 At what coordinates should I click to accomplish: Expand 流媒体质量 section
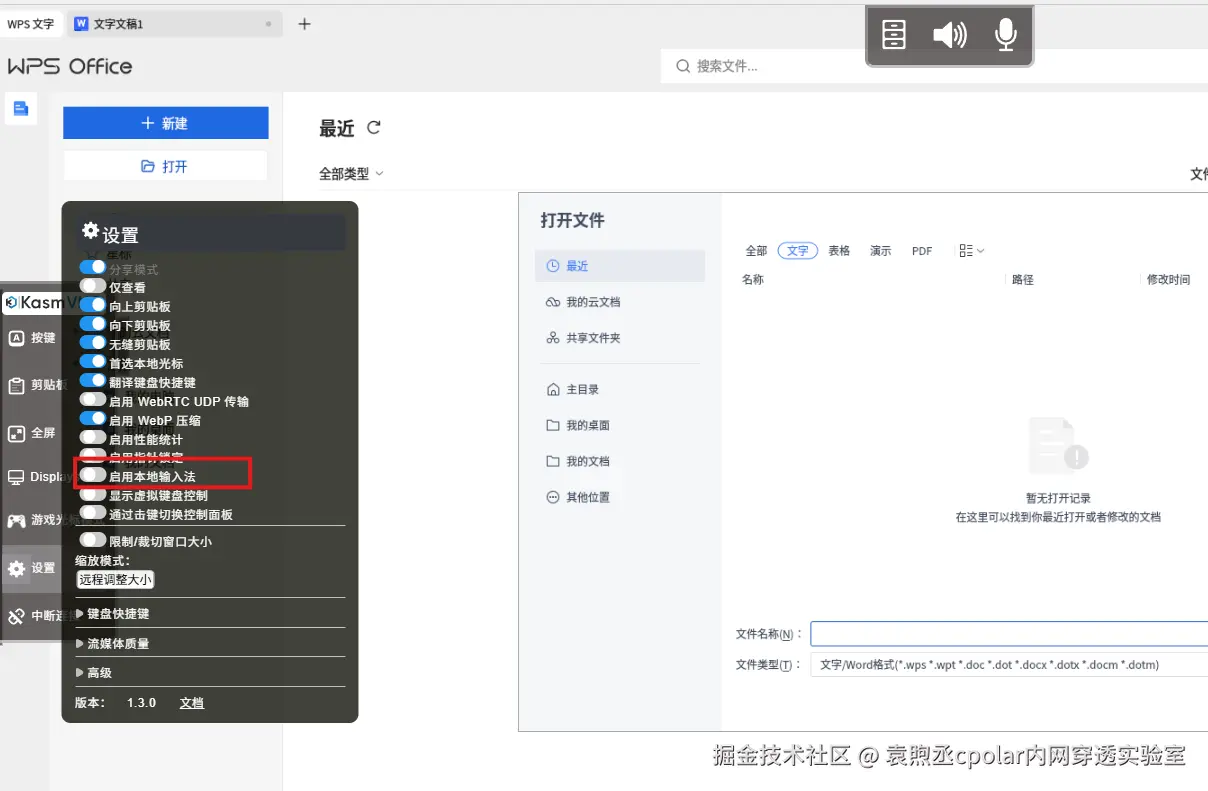[113, 644]
